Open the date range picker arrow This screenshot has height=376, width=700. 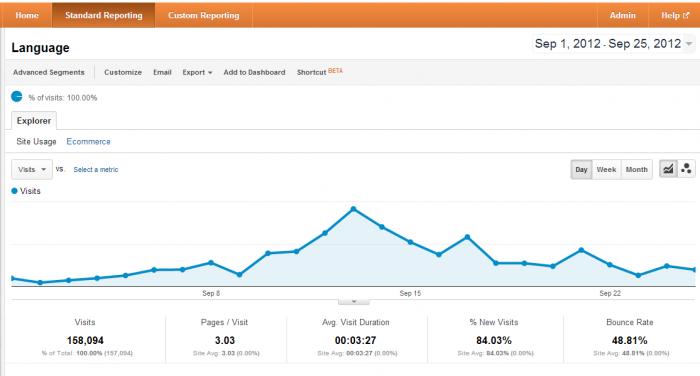(x=689, y=44)
